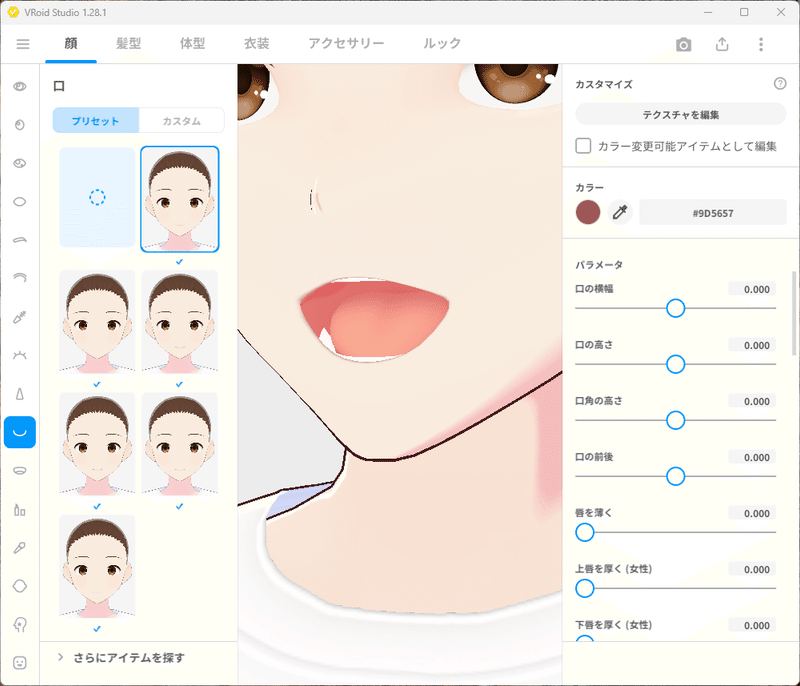This screenshot has width=800, height=686.
Task: Select third-row right mouth preset thumbnail
Action: [x=180, y=444]
